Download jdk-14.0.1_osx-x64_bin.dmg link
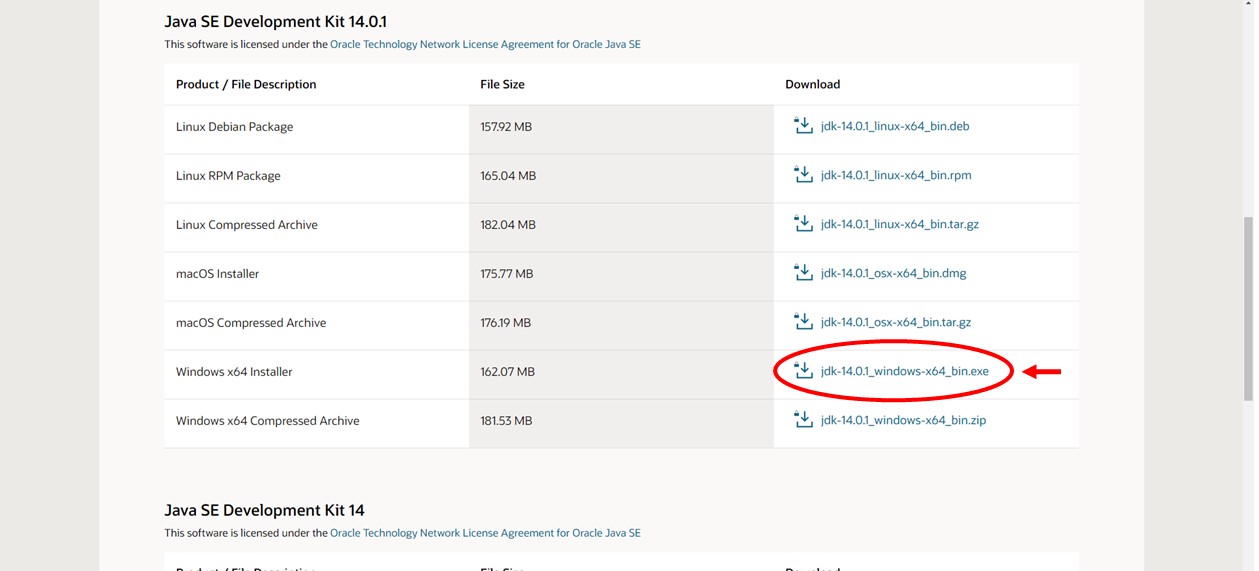1259x571 pixels. point(894,273)
